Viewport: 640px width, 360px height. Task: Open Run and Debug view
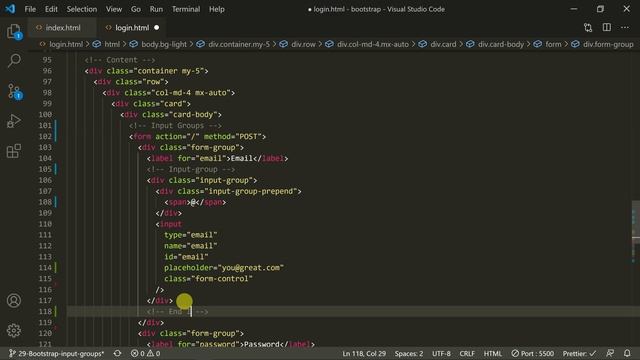(14, 121)
